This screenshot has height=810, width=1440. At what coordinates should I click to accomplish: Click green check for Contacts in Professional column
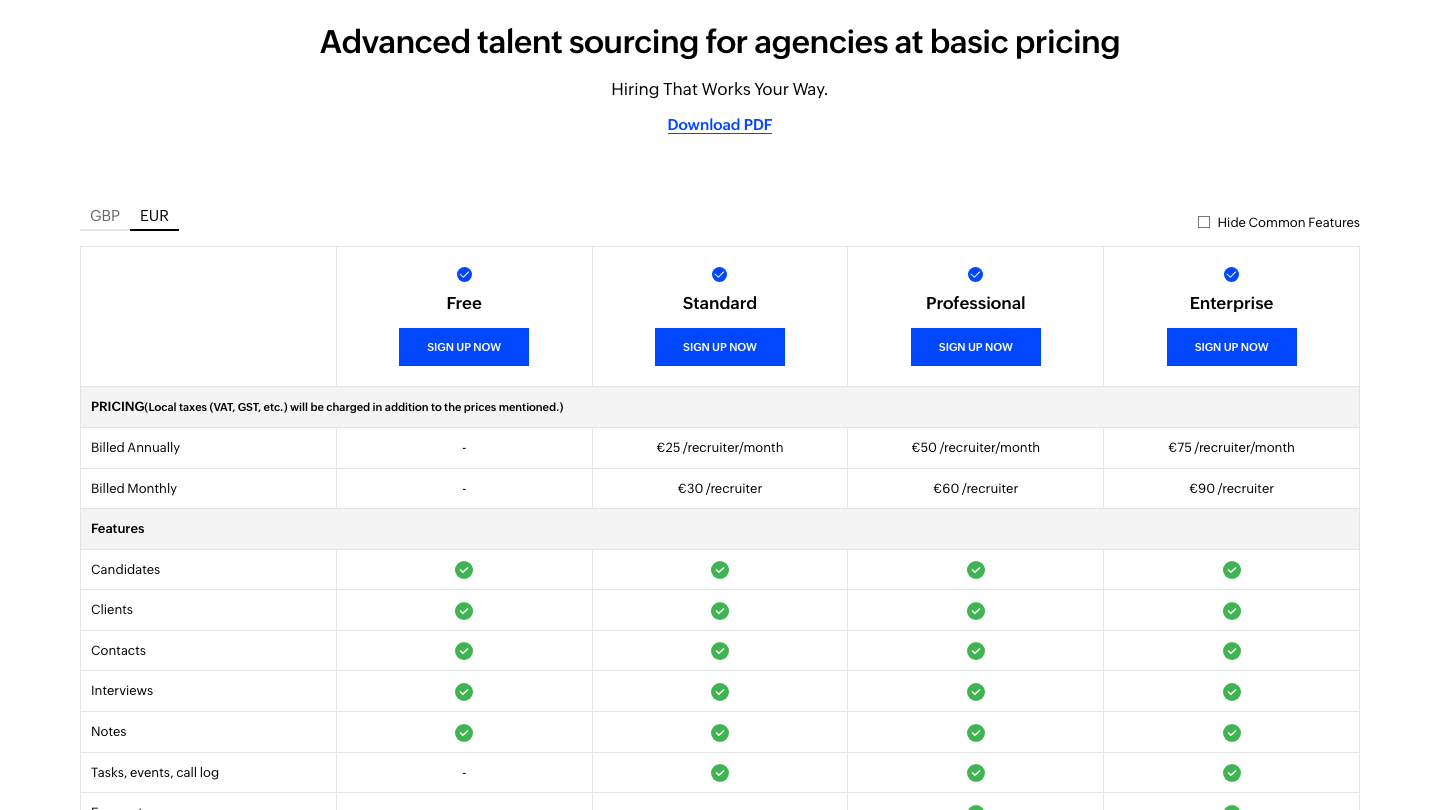pos(976,651)
